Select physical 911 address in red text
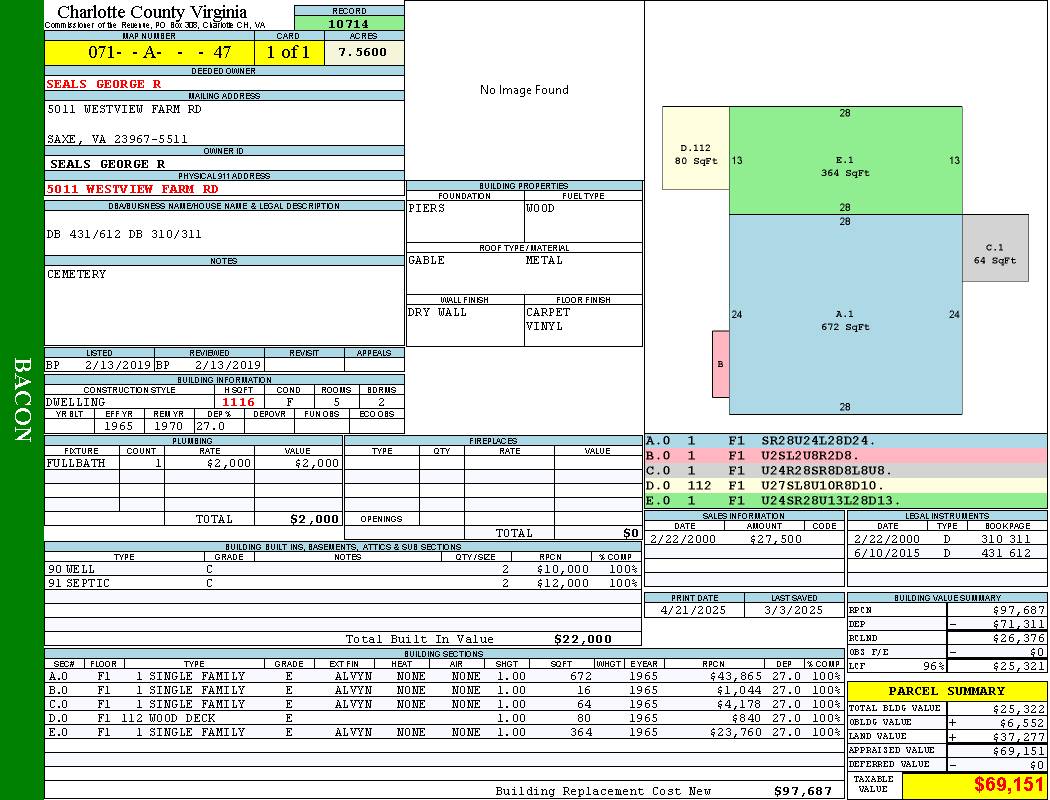The height and width of the screenshot is (800, 1050). (x=132, y=189)
